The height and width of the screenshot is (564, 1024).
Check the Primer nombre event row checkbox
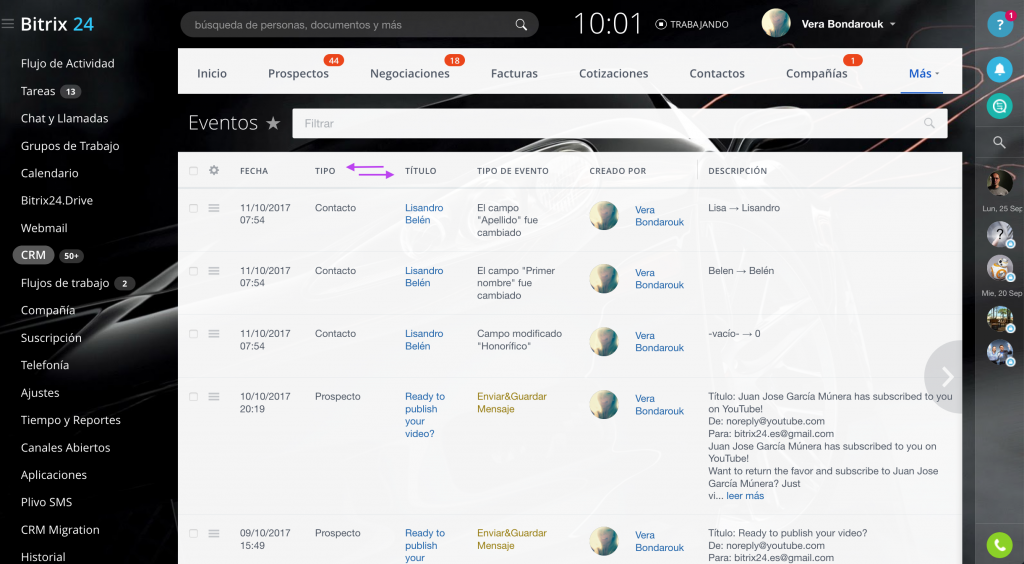(x=193, y=271)
